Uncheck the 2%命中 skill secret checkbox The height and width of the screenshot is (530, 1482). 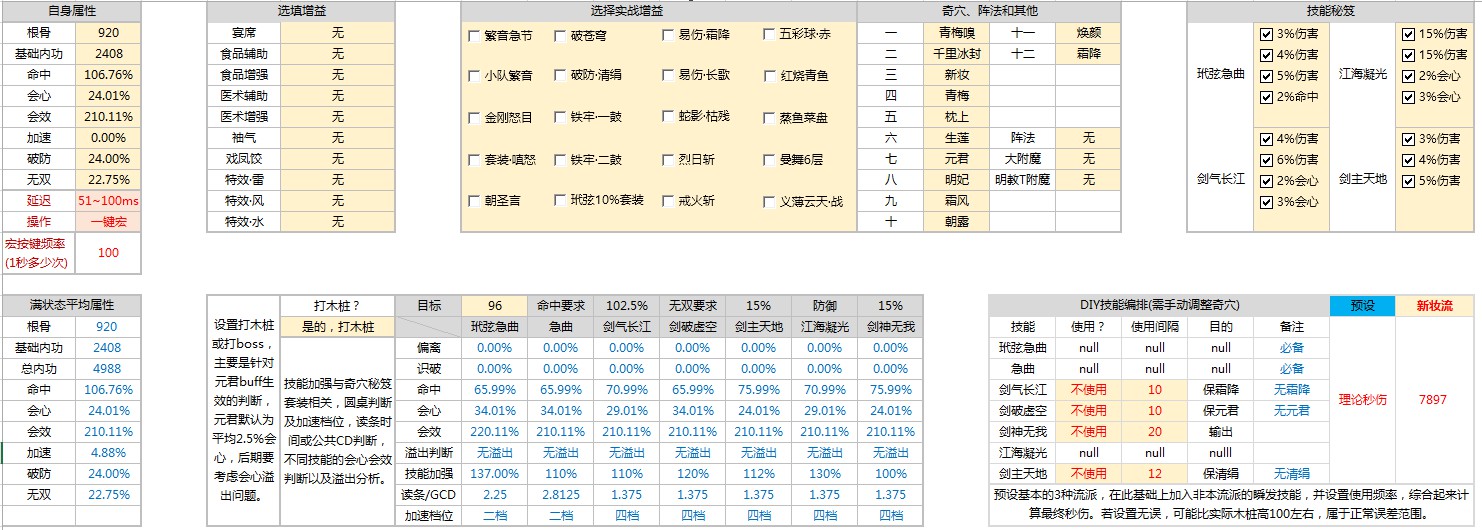(x=1266, y=97)
